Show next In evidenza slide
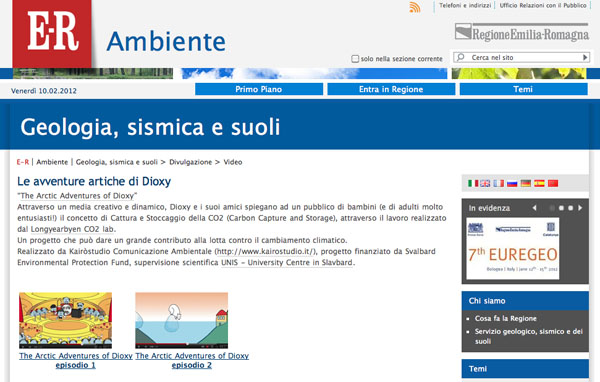 point(580,208)
